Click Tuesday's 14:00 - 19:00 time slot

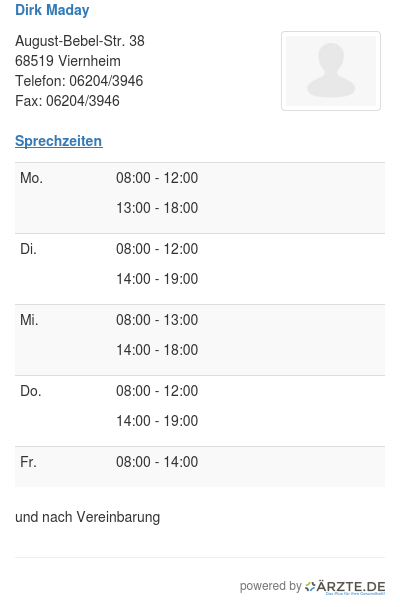(x=157, y=279)
